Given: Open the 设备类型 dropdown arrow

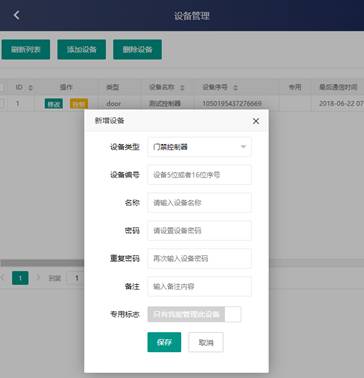Looking at the screenshot, I should (243, 147).
